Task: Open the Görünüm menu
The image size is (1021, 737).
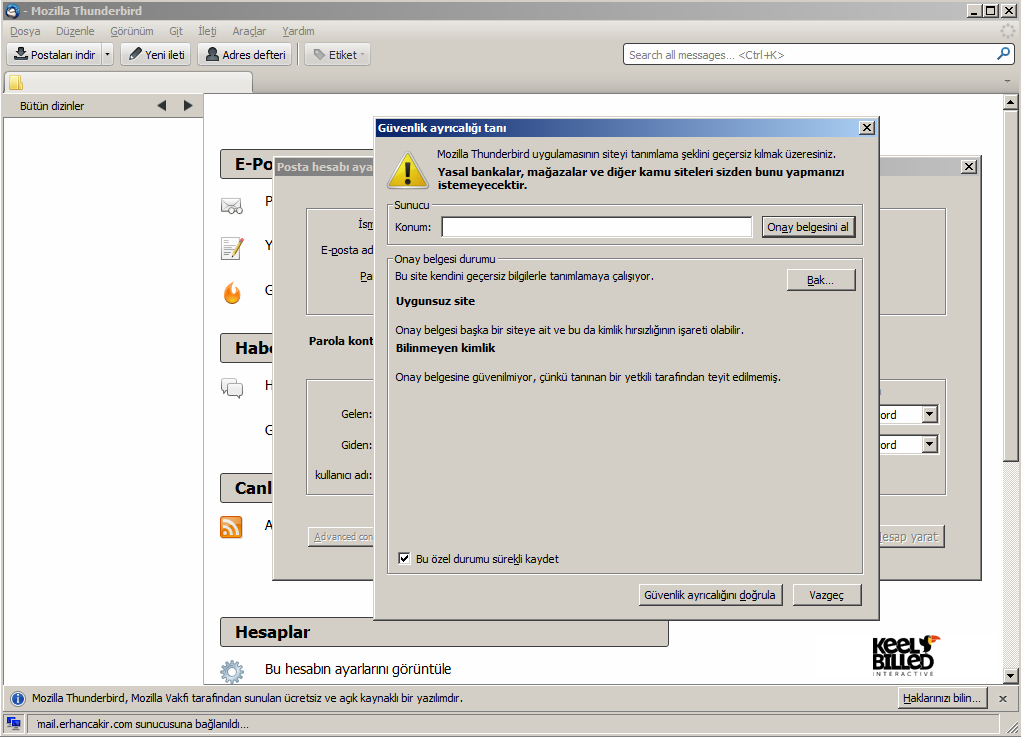Action: [x=132, y=31]
